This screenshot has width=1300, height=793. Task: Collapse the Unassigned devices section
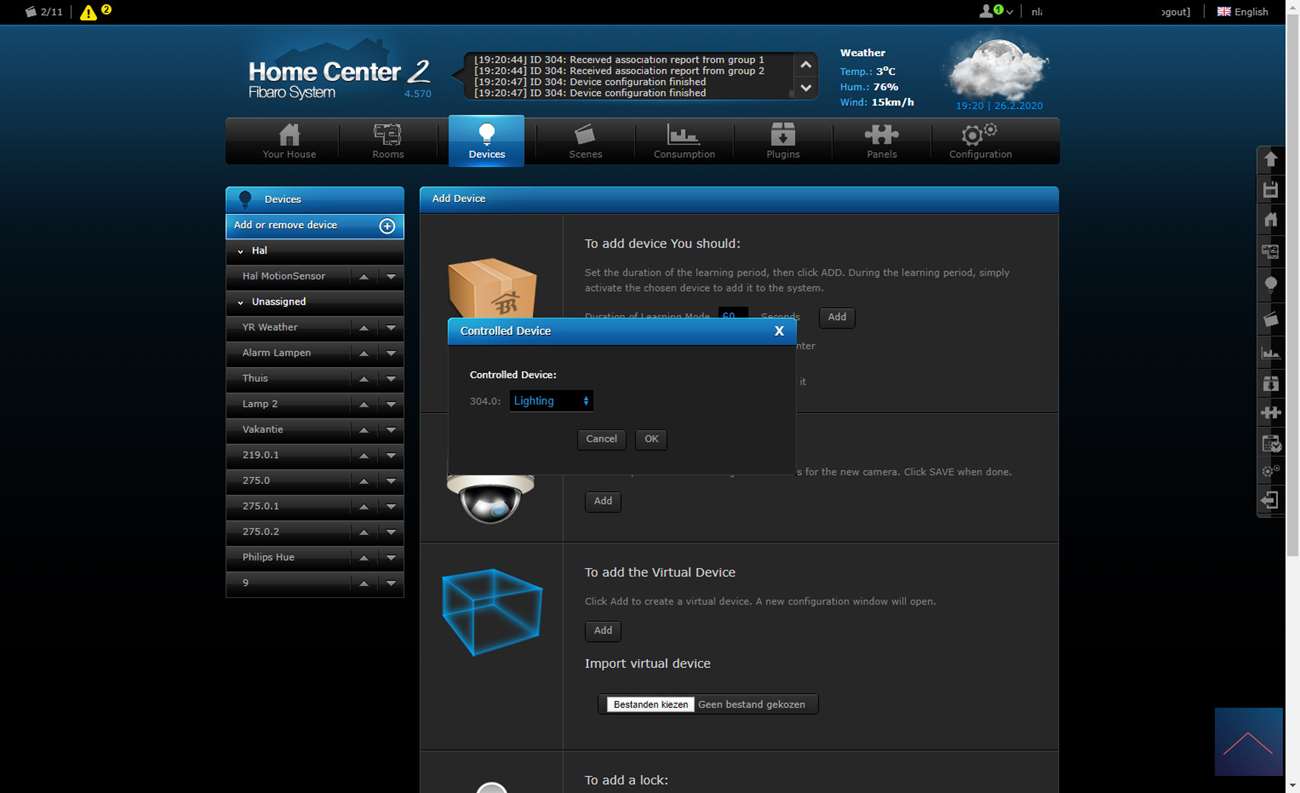[241, 302]
